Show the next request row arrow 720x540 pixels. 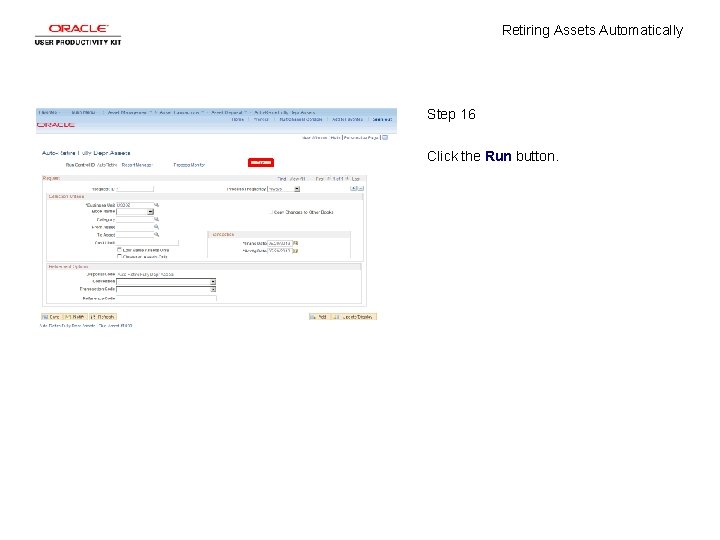(348, 179)
